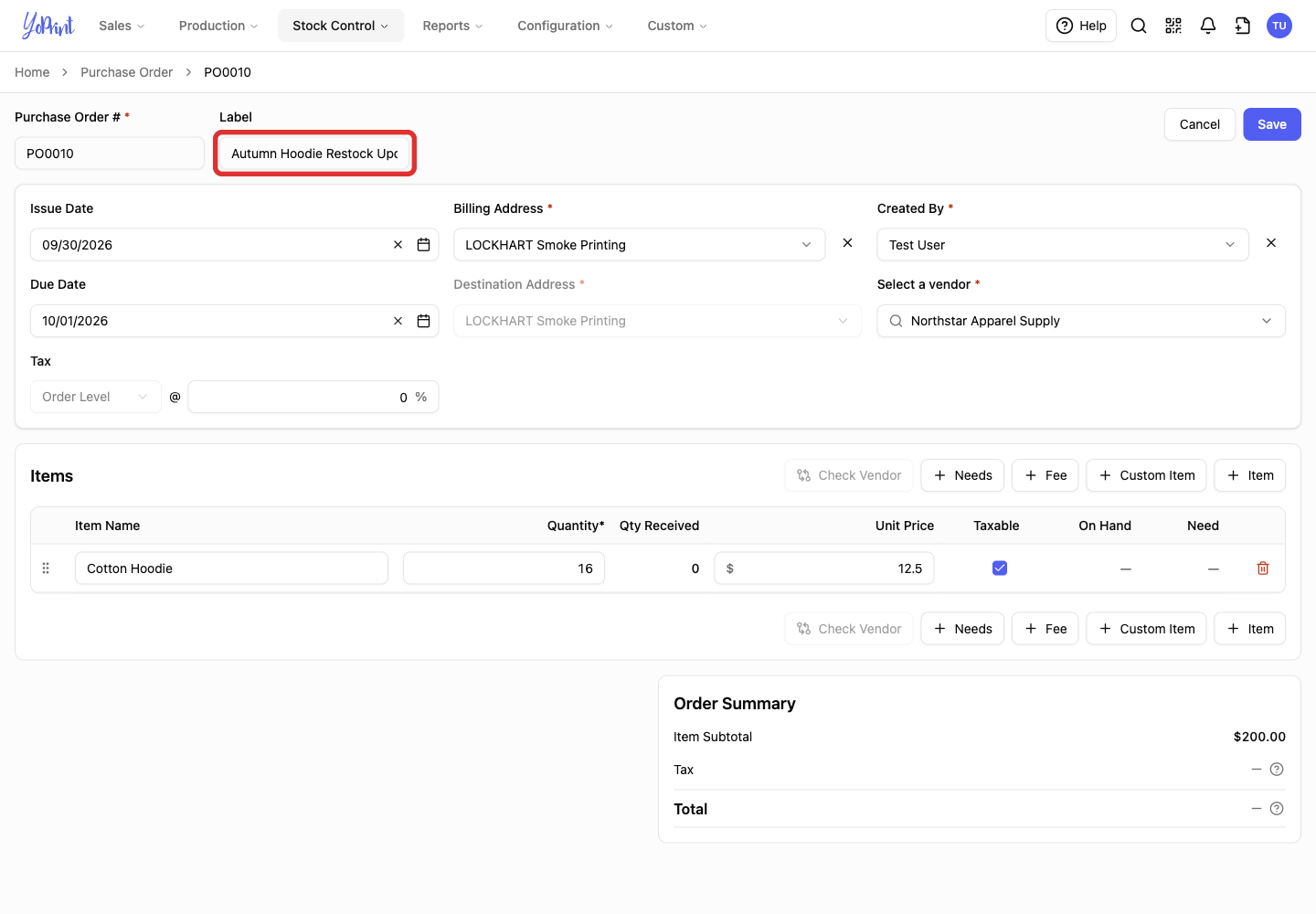The width and height of the screenshot is (1316, 914).
Task: Click the Cancel button
Action: point(1200,124)
